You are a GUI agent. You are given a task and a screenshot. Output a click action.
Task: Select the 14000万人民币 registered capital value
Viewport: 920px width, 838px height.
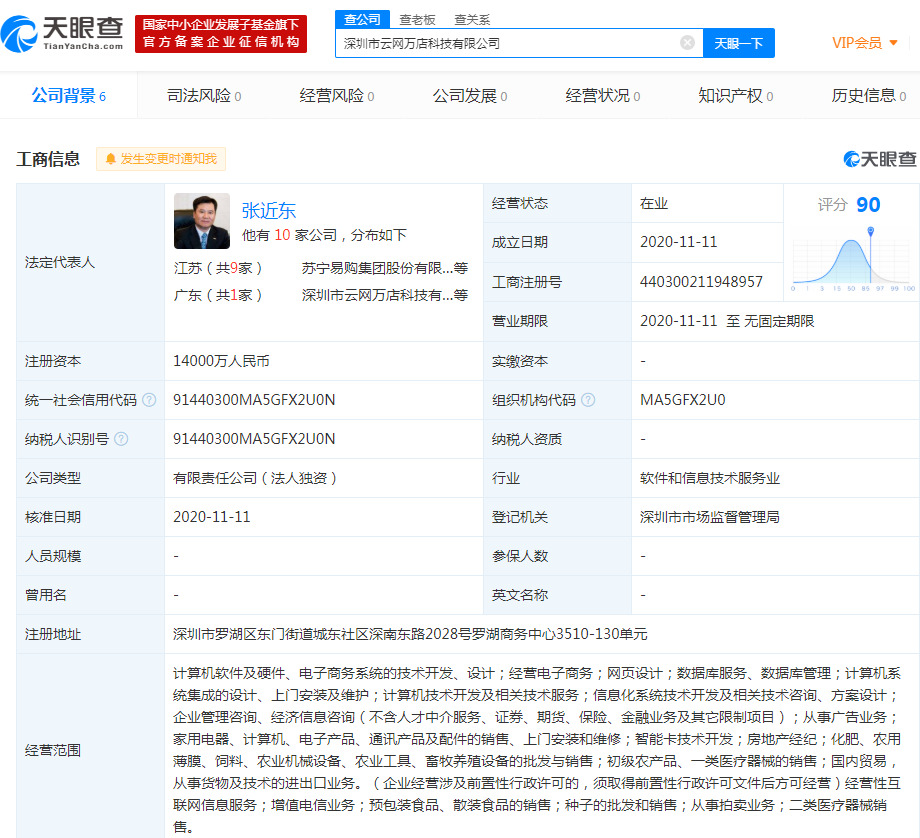pyautogui.click(x=221, y=361)
